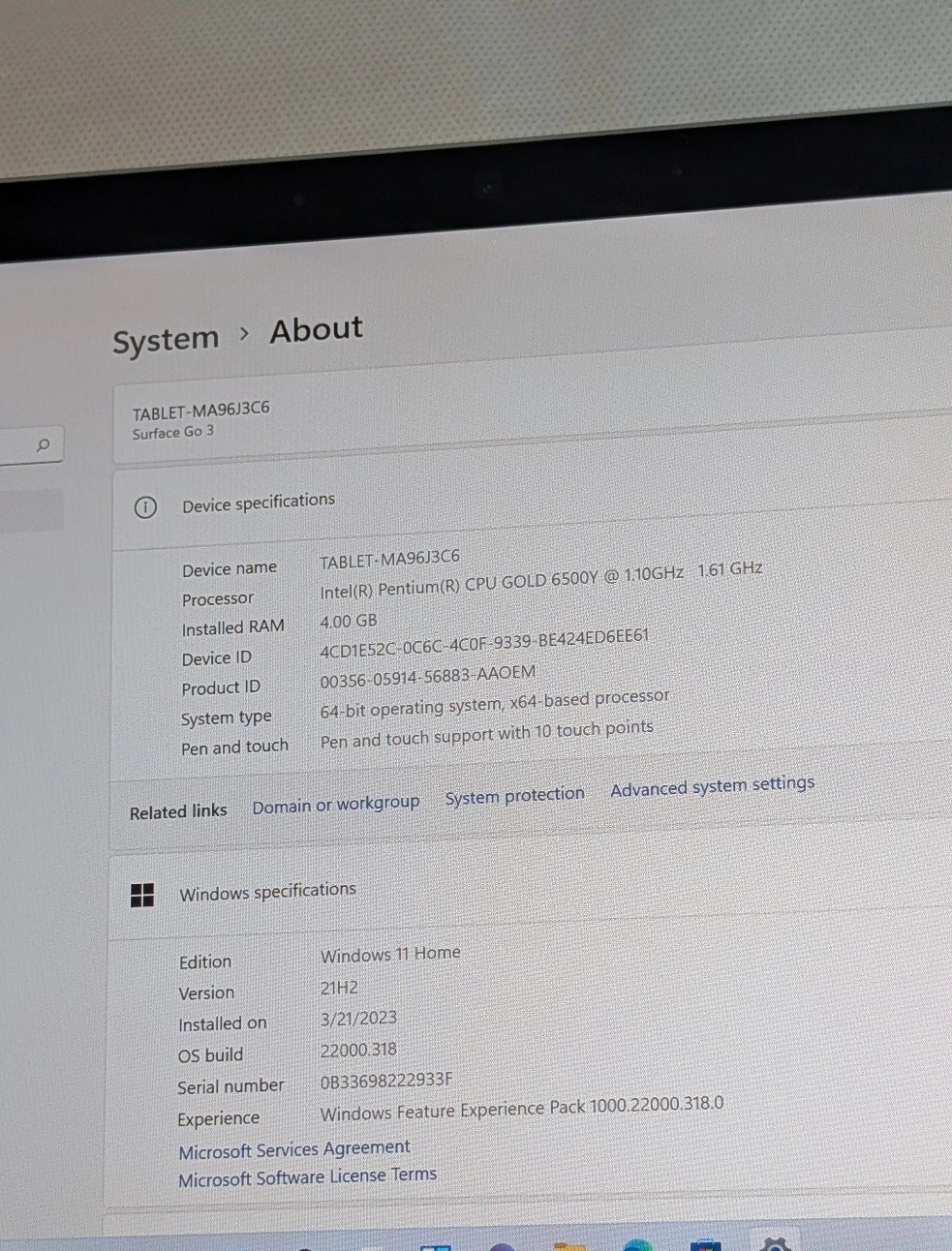Open Advanced system settings link

point(712,786)
